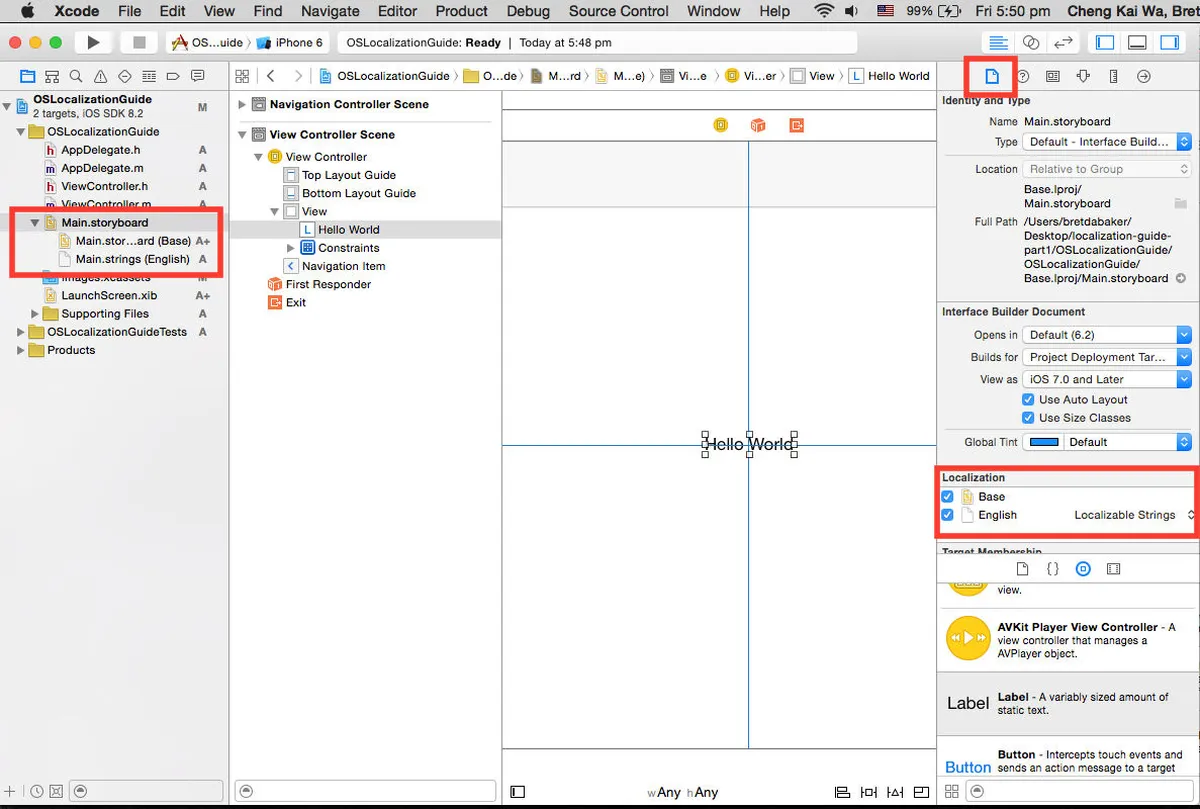Go forward in editor history
Screen dimensions: 1200x809
coord(298,76)
